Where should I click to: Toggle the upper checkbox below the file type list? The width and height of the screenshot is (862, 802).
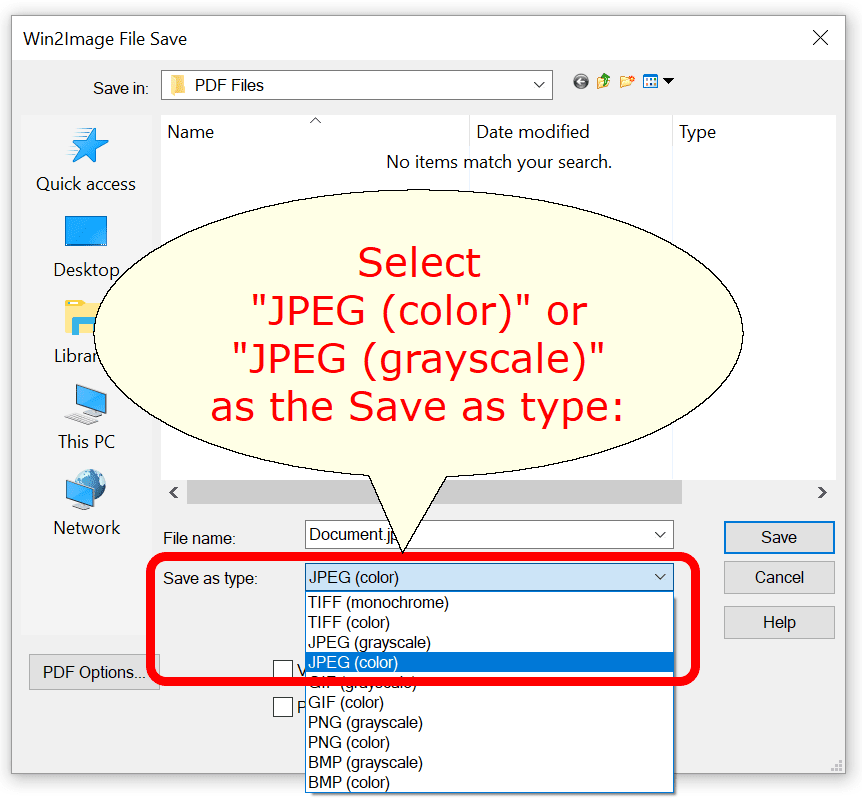pyautogui.click(x=283, y=670)
